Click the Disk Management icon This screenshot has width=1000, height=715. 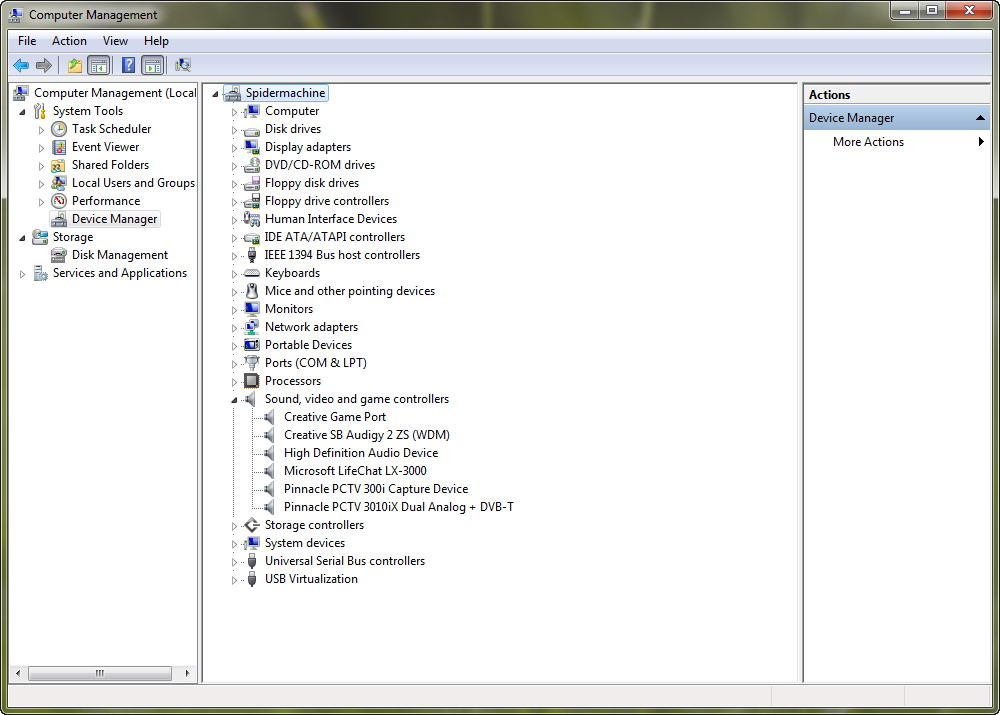[59, 255]
